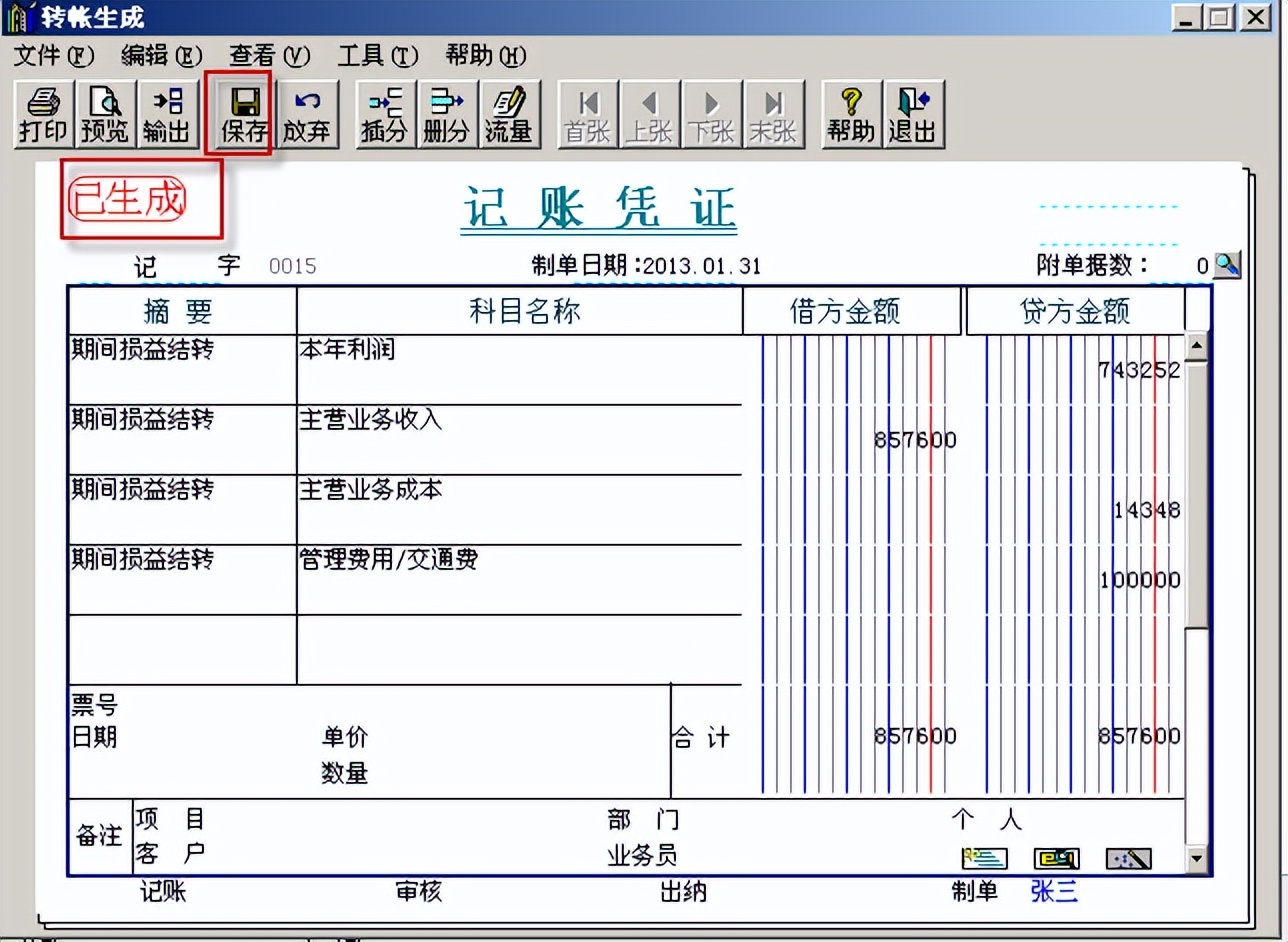Click the magnifier icon beside 附单据数
The height and width of the screenshot is (942, 1288).
click(x=1228, y=265)
